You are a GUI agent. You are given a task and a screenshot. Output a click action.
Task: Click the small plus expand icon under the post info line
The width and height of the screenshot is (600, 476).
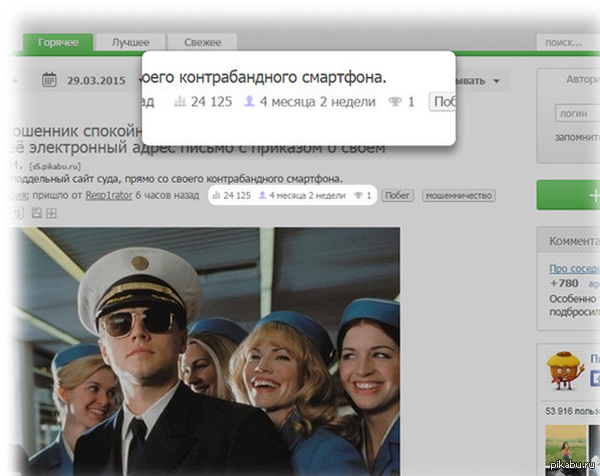(x=52, y=212)
